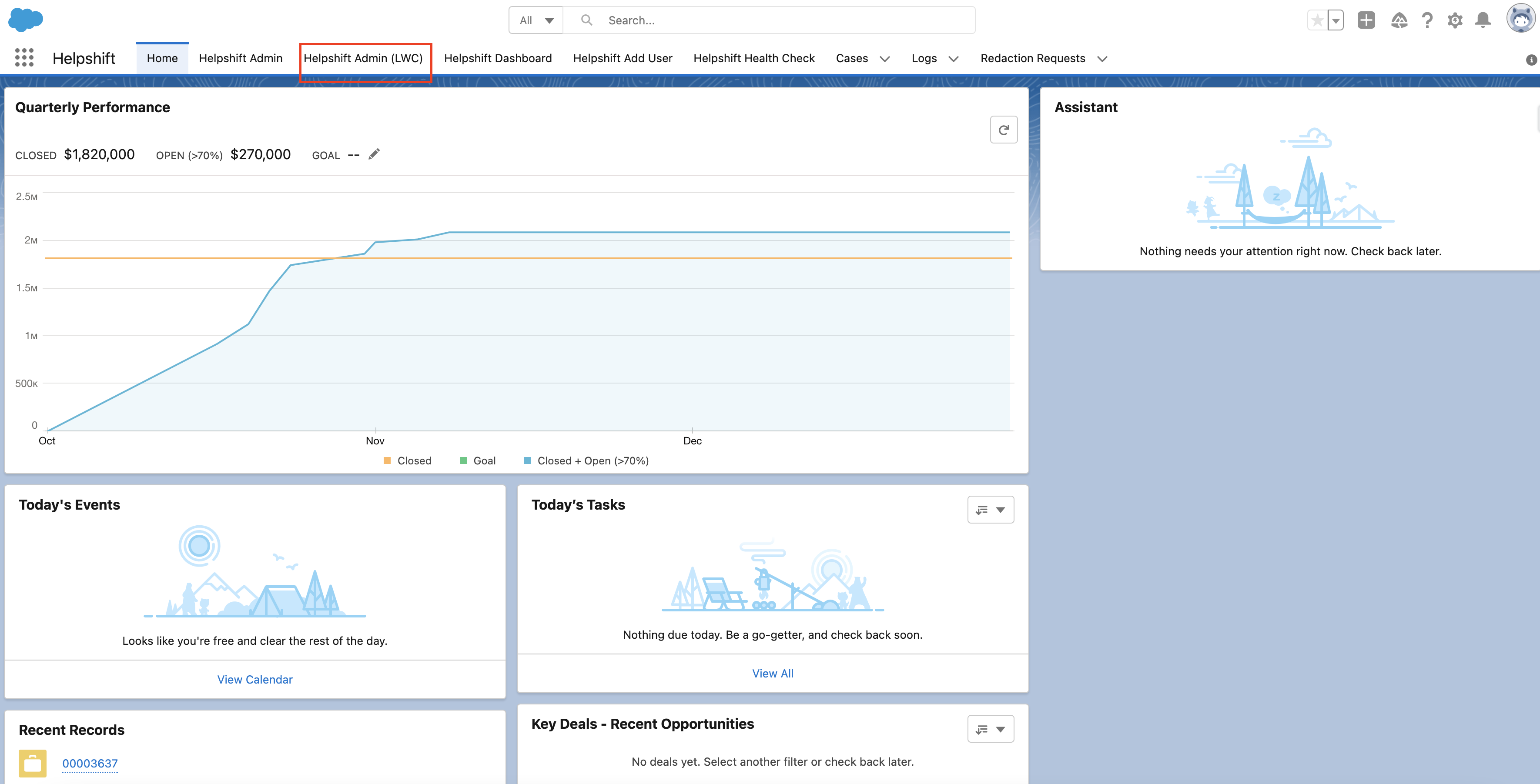
Task: Switch to Helpshift Admin (LWC) tab
Action: (363, 58)
